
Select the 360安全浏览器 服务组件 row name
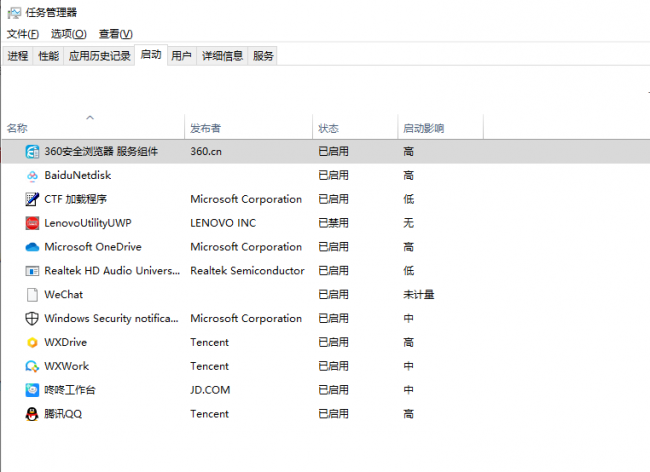tap(101, 152)
